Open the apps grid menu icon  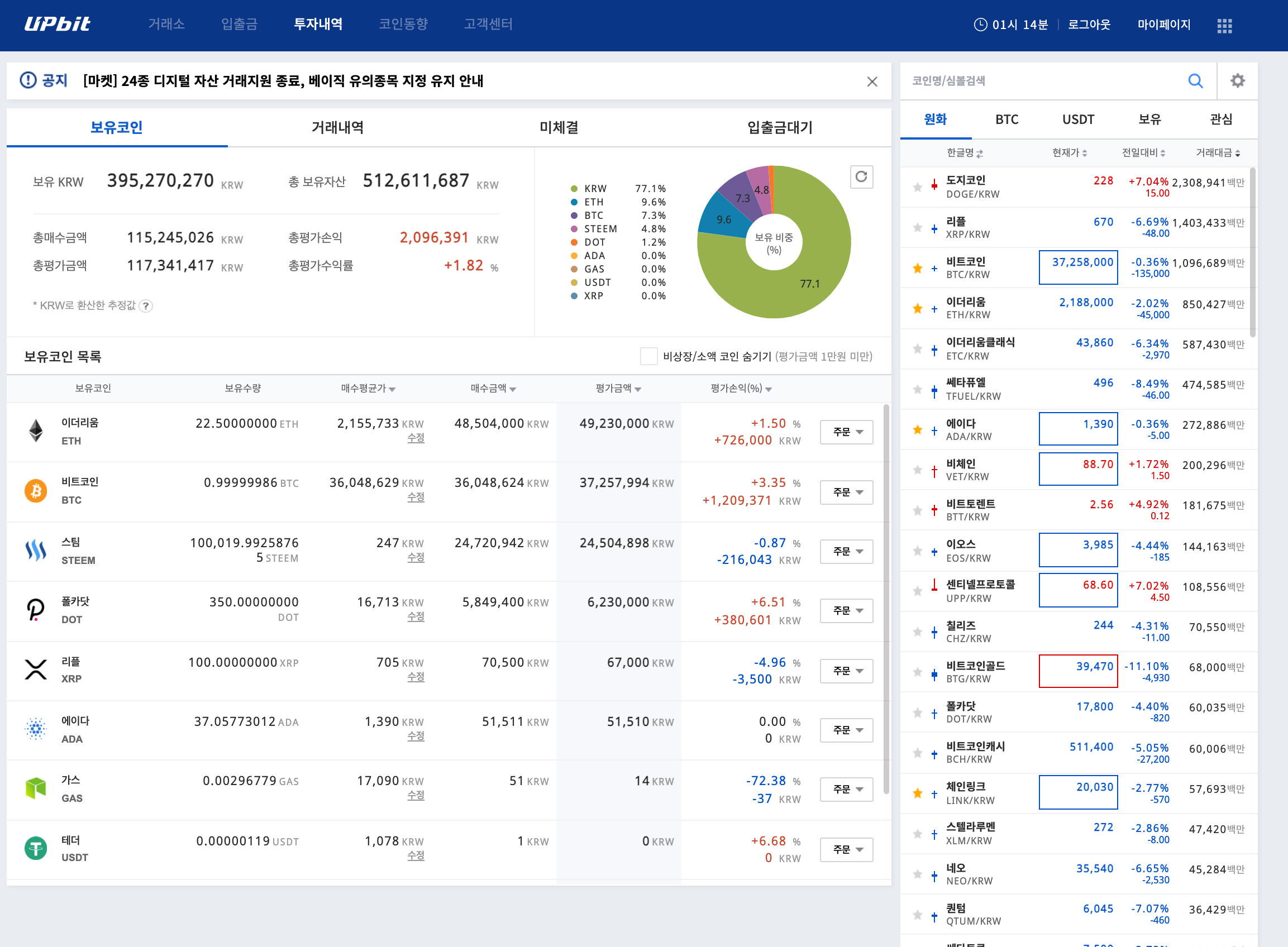pos(1224,25)
